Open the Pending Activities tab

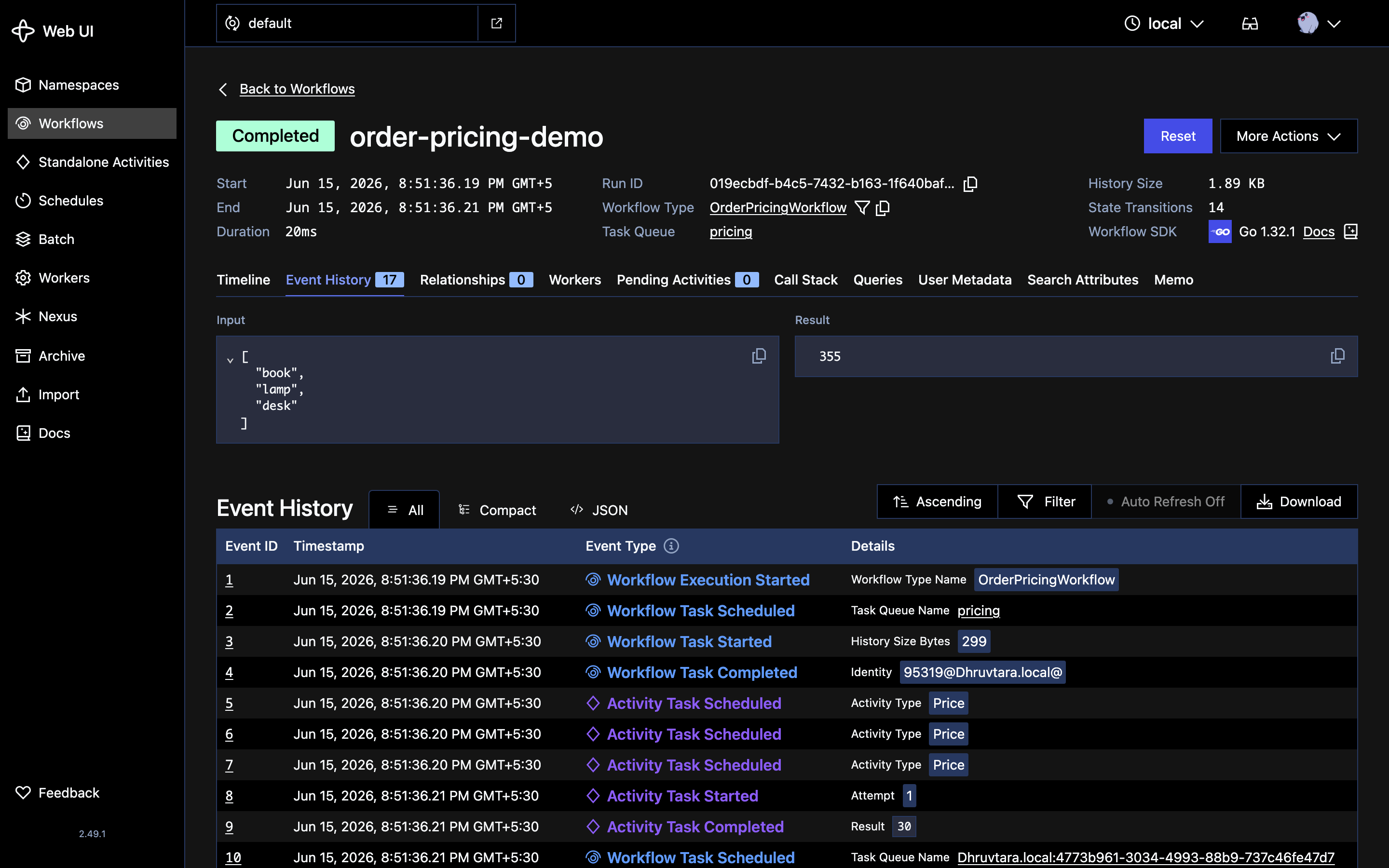coord(688,280)
